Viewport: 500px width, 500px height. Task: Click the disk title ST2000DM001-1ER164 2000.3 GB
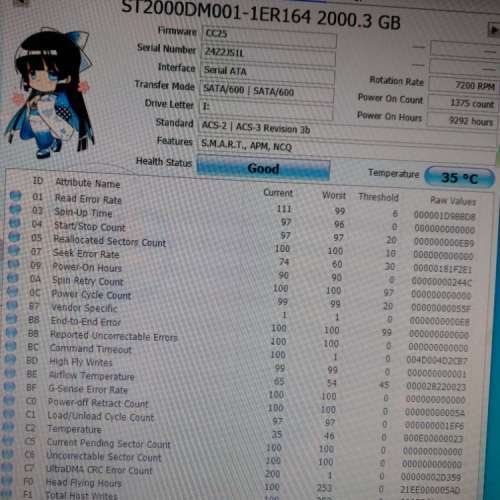click(261, 15)
